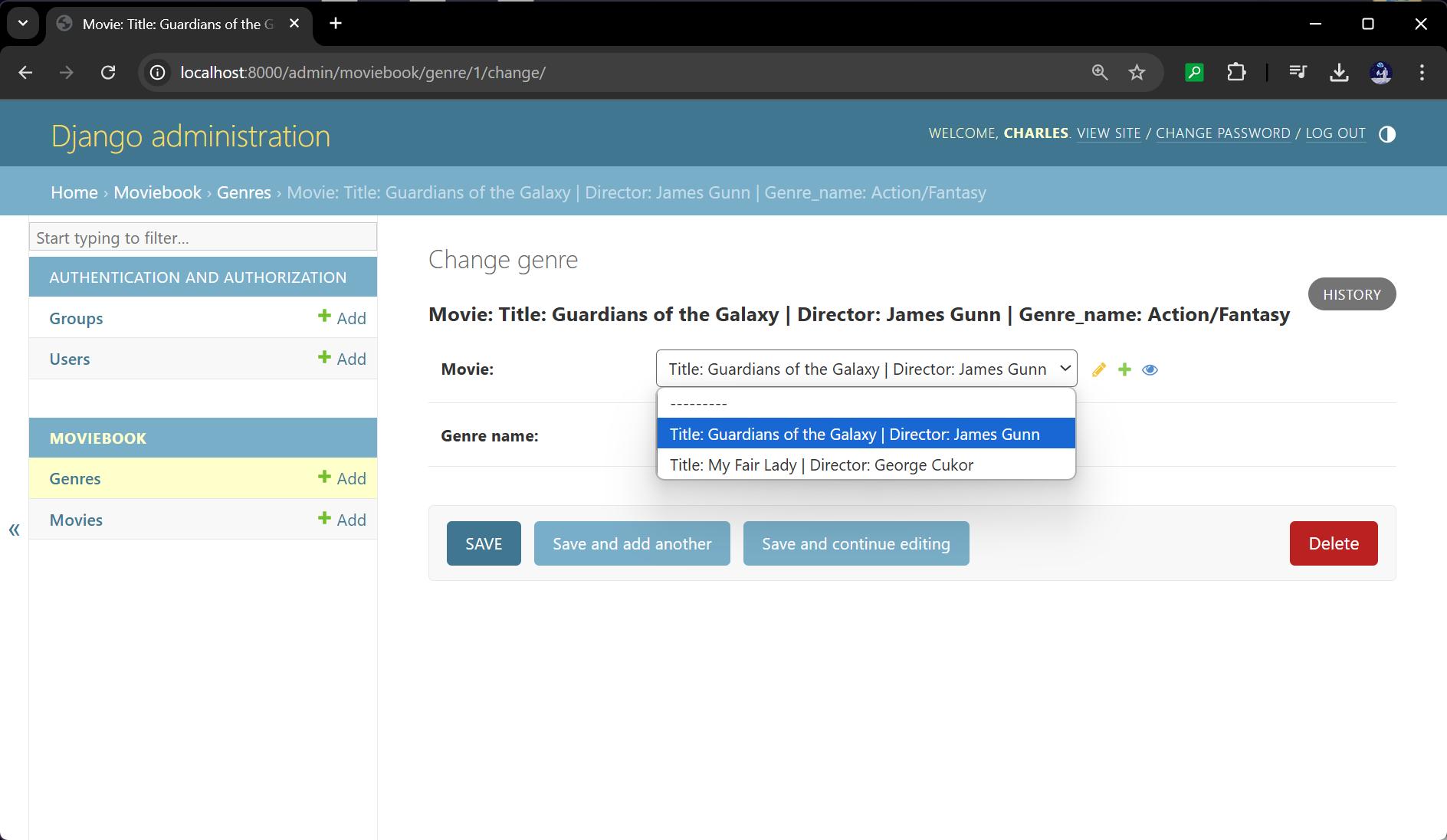Screen dimensions: 1447x840
Task: Reload the page with the refresh icon
Action: [108, 73]
